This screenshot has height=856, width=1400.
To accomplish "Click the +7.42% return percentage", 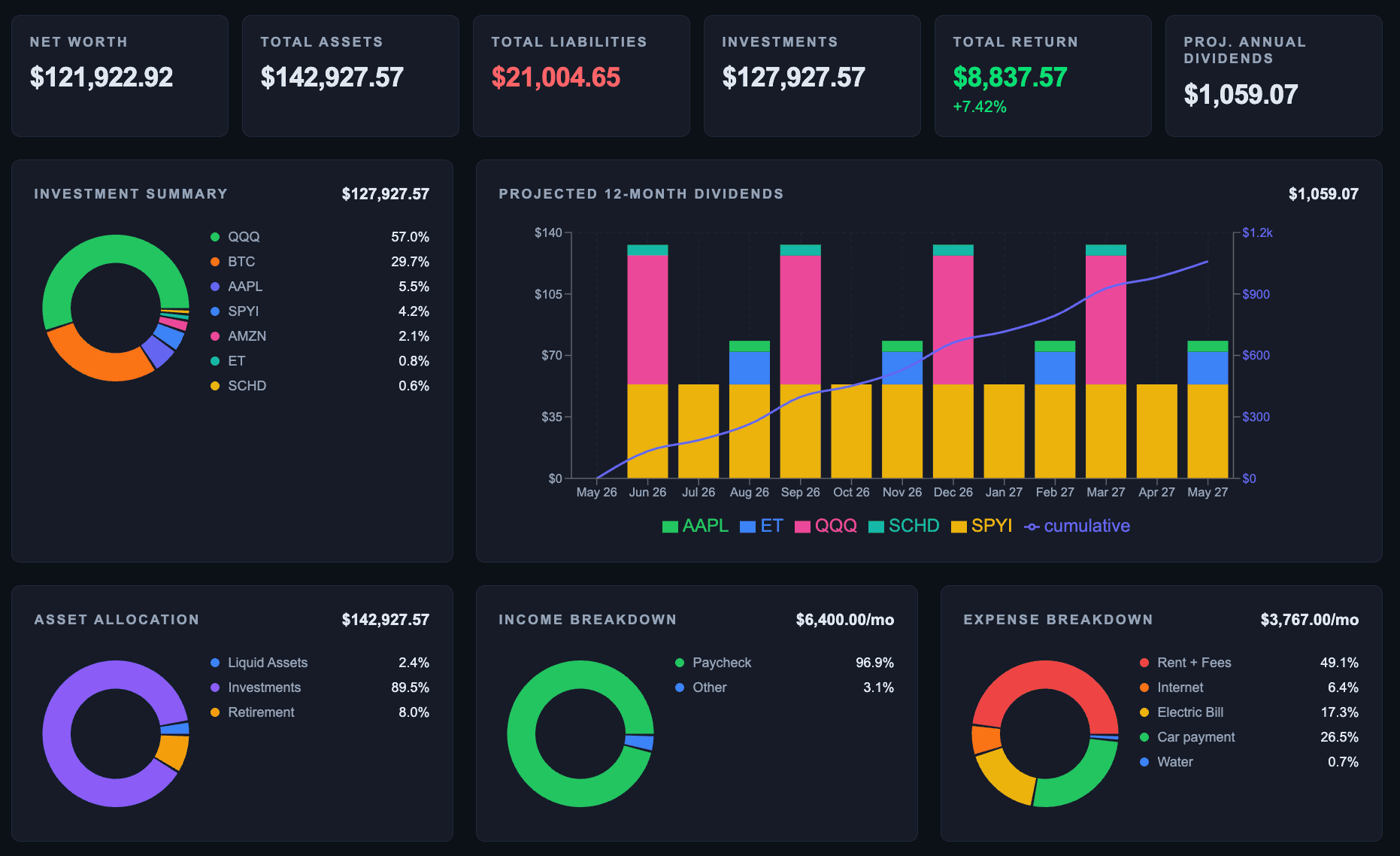I will point(980,107).
